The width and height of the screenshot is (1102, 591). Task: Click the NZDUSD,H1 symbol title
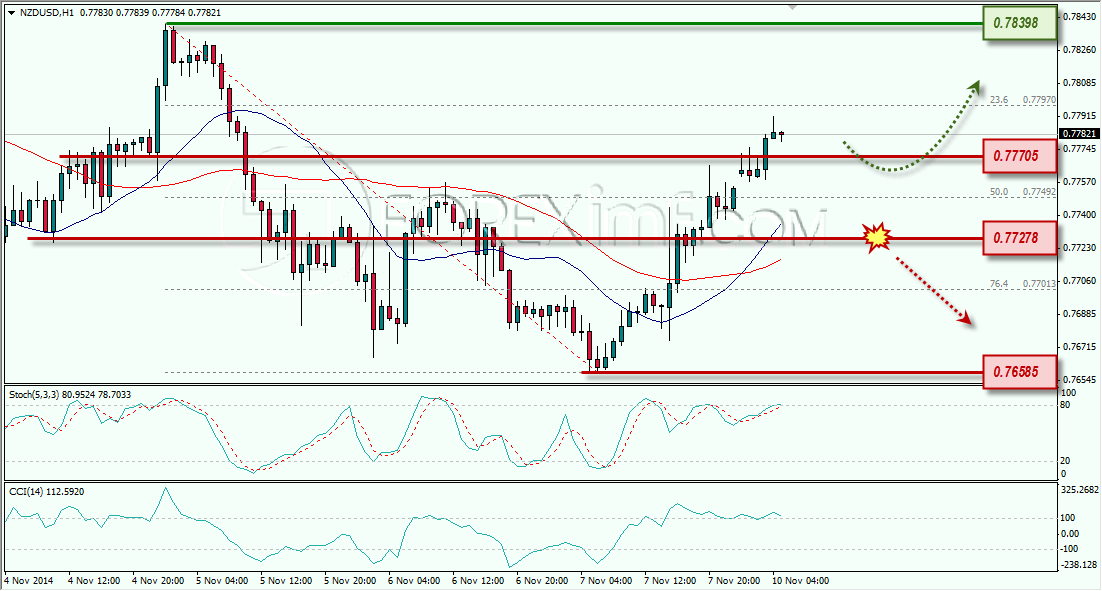(46, 13)
